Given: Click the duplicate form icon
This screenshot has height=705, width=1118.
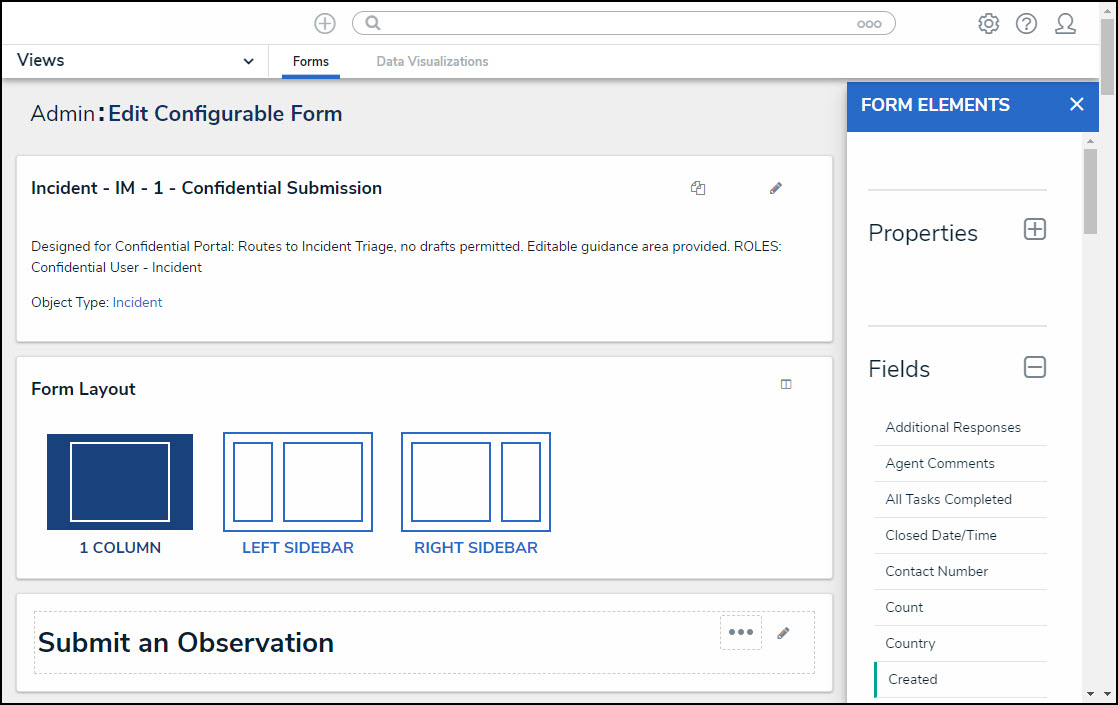Looking at the screenshot, I should click(x=698, y=188).
